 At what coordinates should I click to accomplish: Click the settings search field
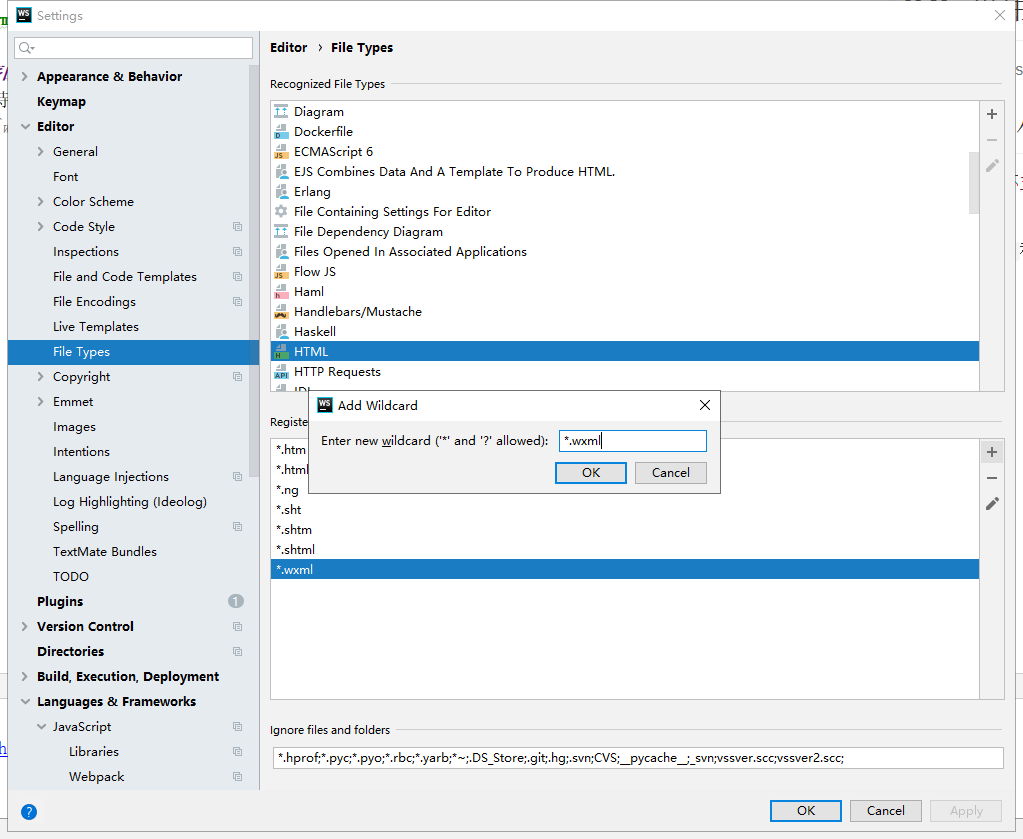133,48
